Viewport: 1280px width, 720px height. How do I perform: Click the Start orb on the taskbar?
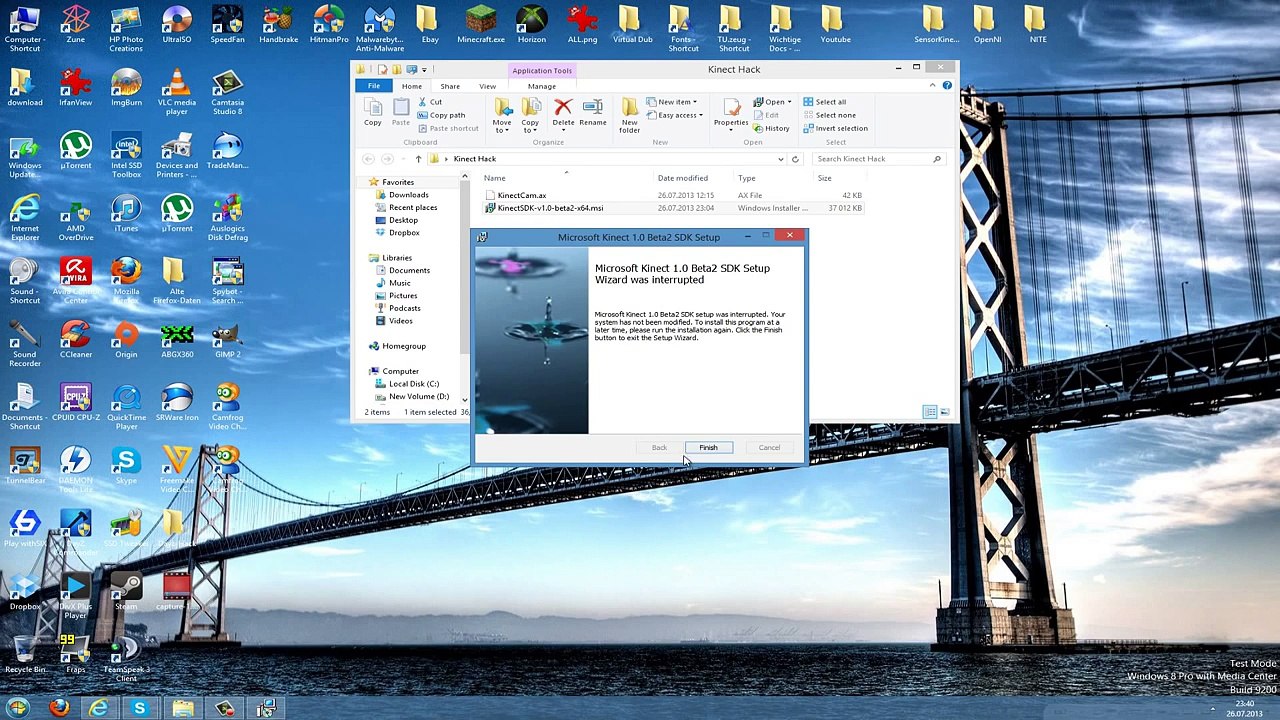click(18, 708)
